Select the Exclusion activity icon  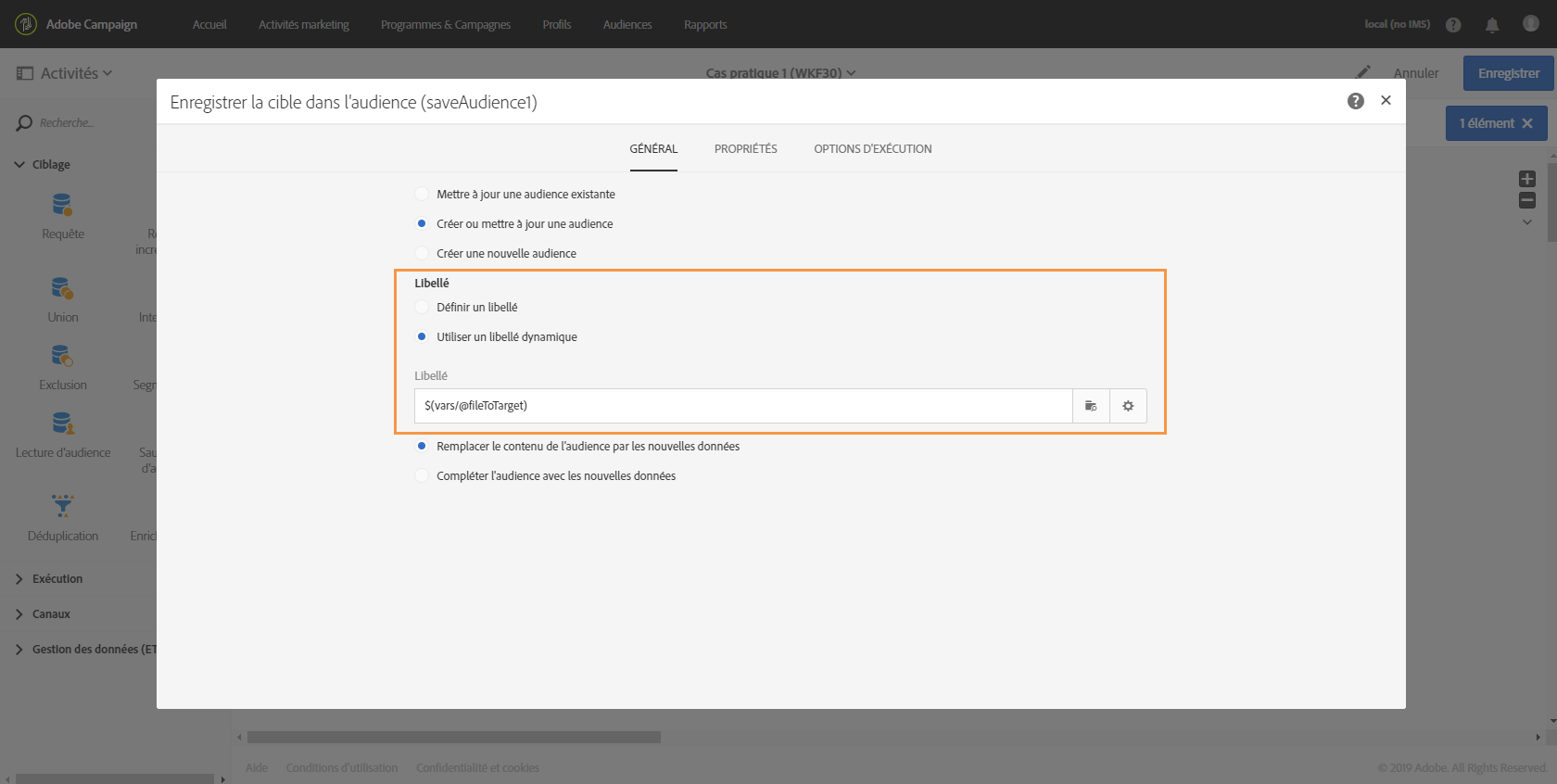tap(62, 356)
